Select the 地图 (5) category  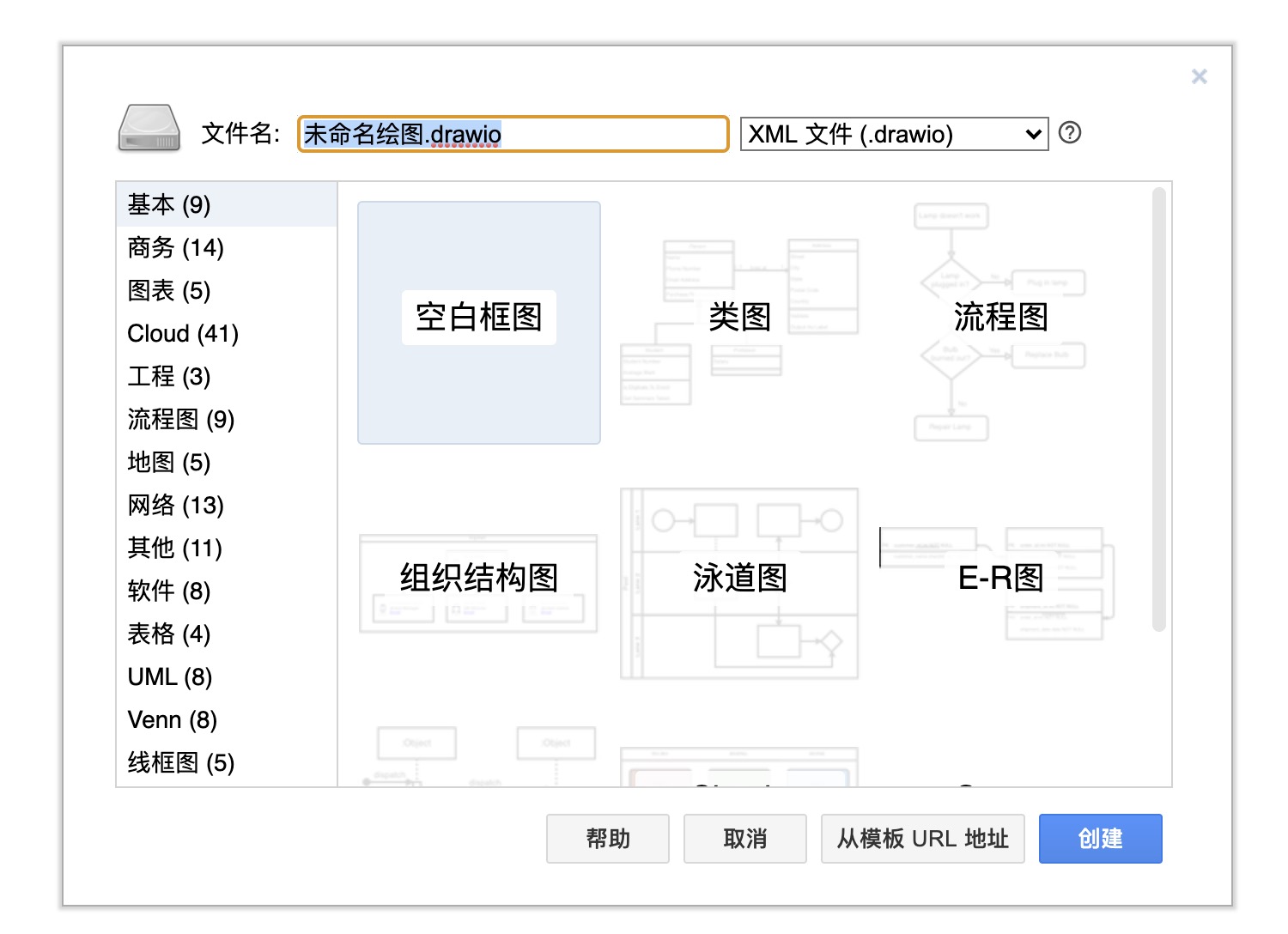click(227, 462)
